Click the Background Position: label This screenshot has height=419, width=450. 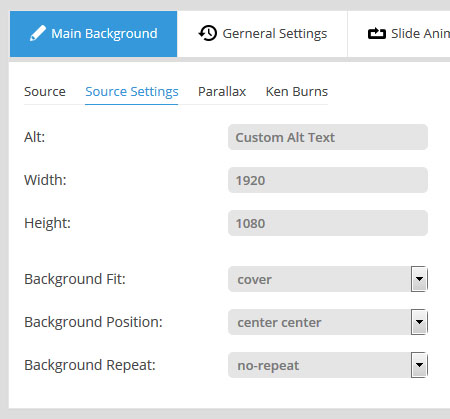93,322
